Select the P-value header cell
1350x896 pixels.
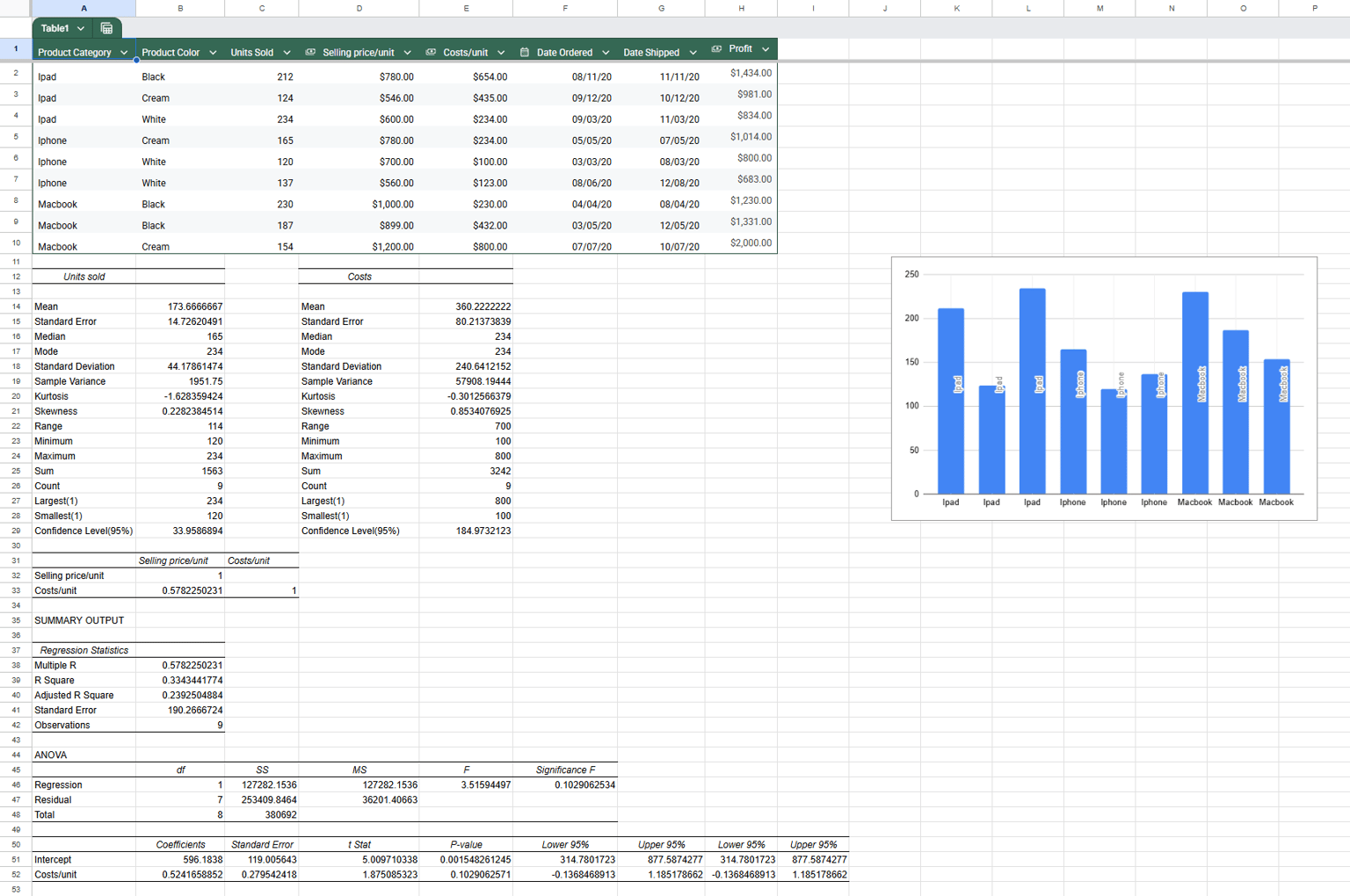466,844
